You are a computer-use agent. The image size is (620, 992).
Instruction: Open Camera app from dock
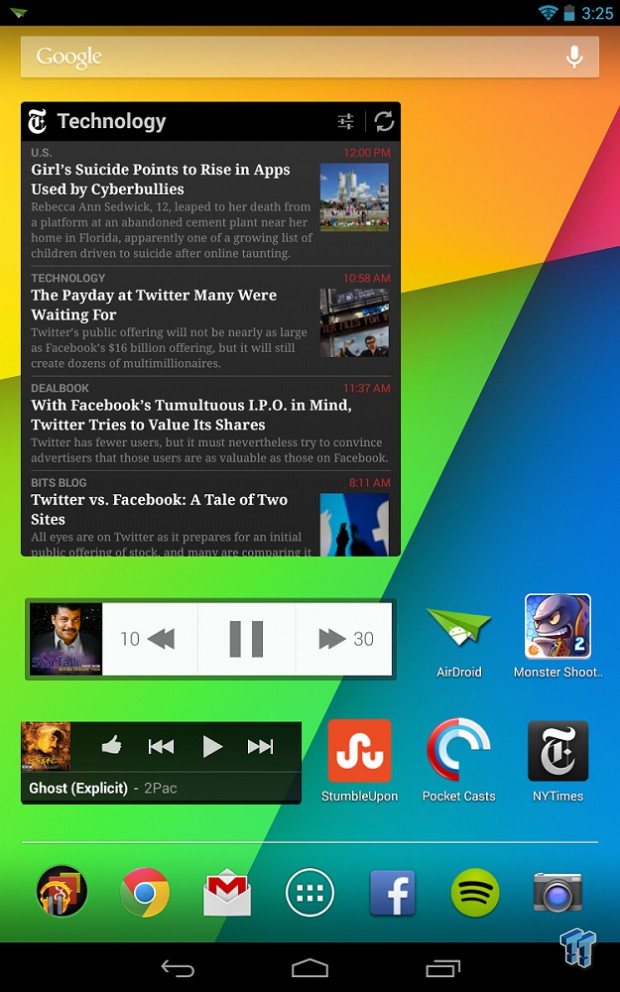557,892
